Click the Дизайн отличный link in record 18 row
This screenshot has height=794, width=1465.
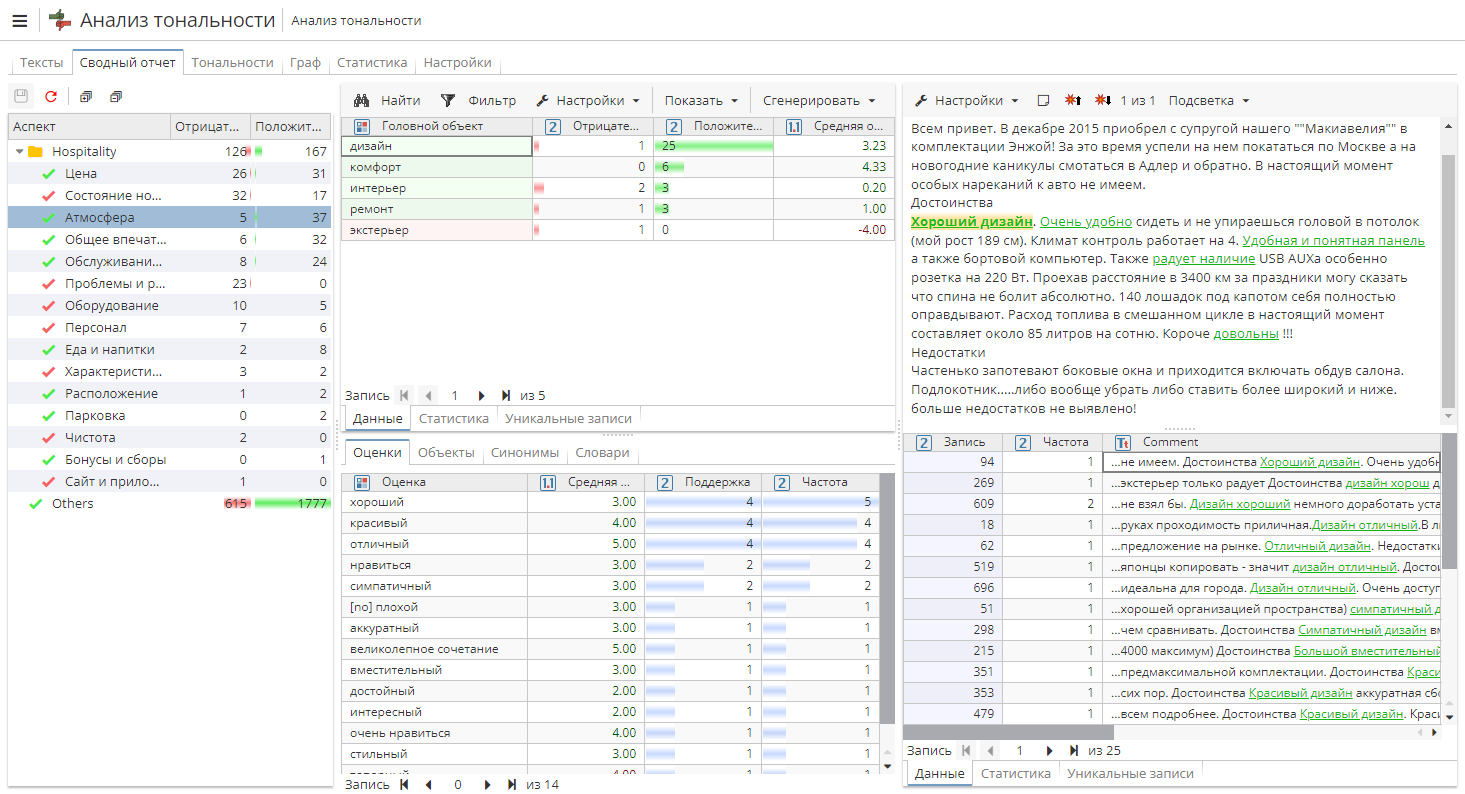tap(1365, 525)
